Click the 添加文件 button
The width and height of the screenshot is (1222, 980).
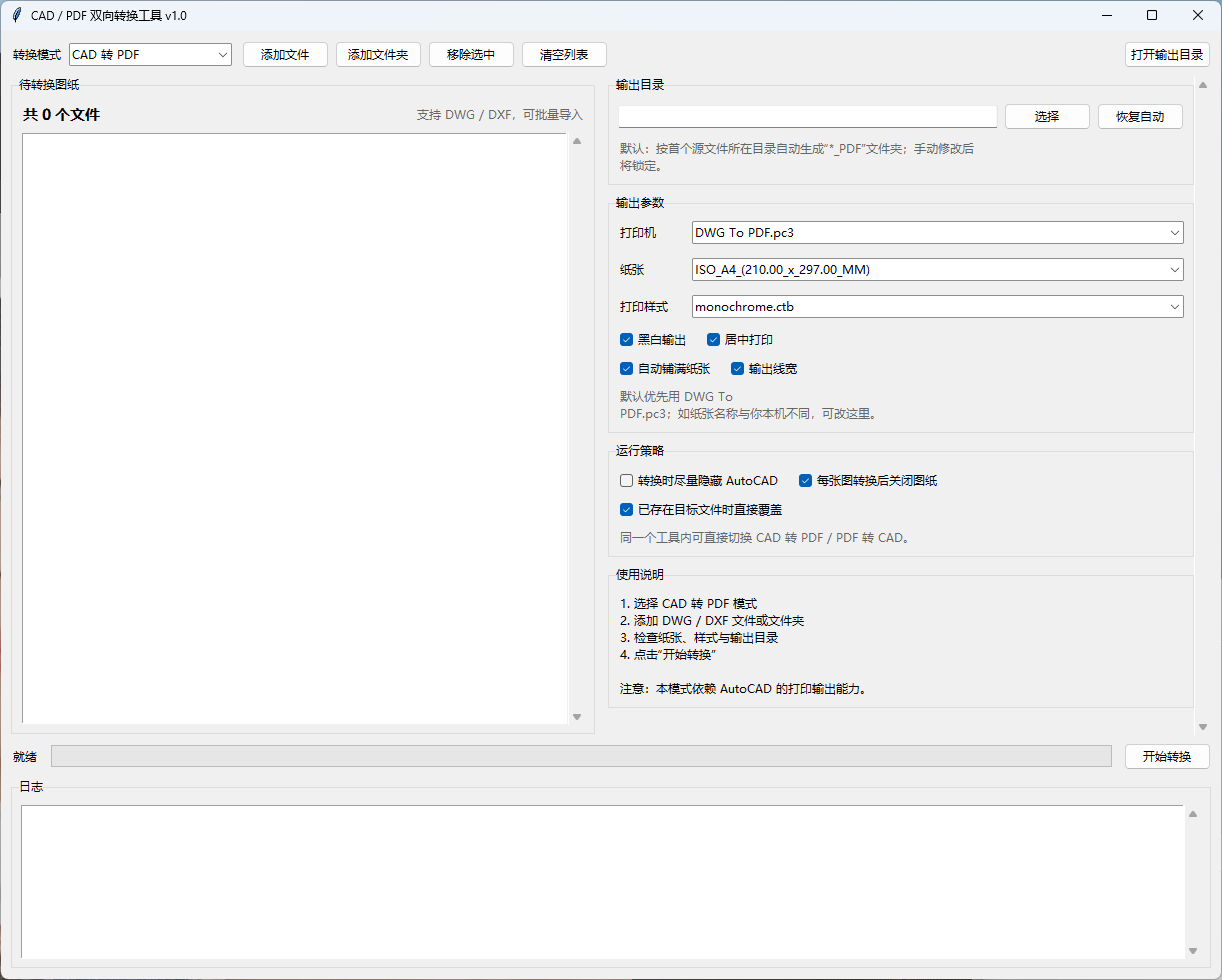pos(285,55)
